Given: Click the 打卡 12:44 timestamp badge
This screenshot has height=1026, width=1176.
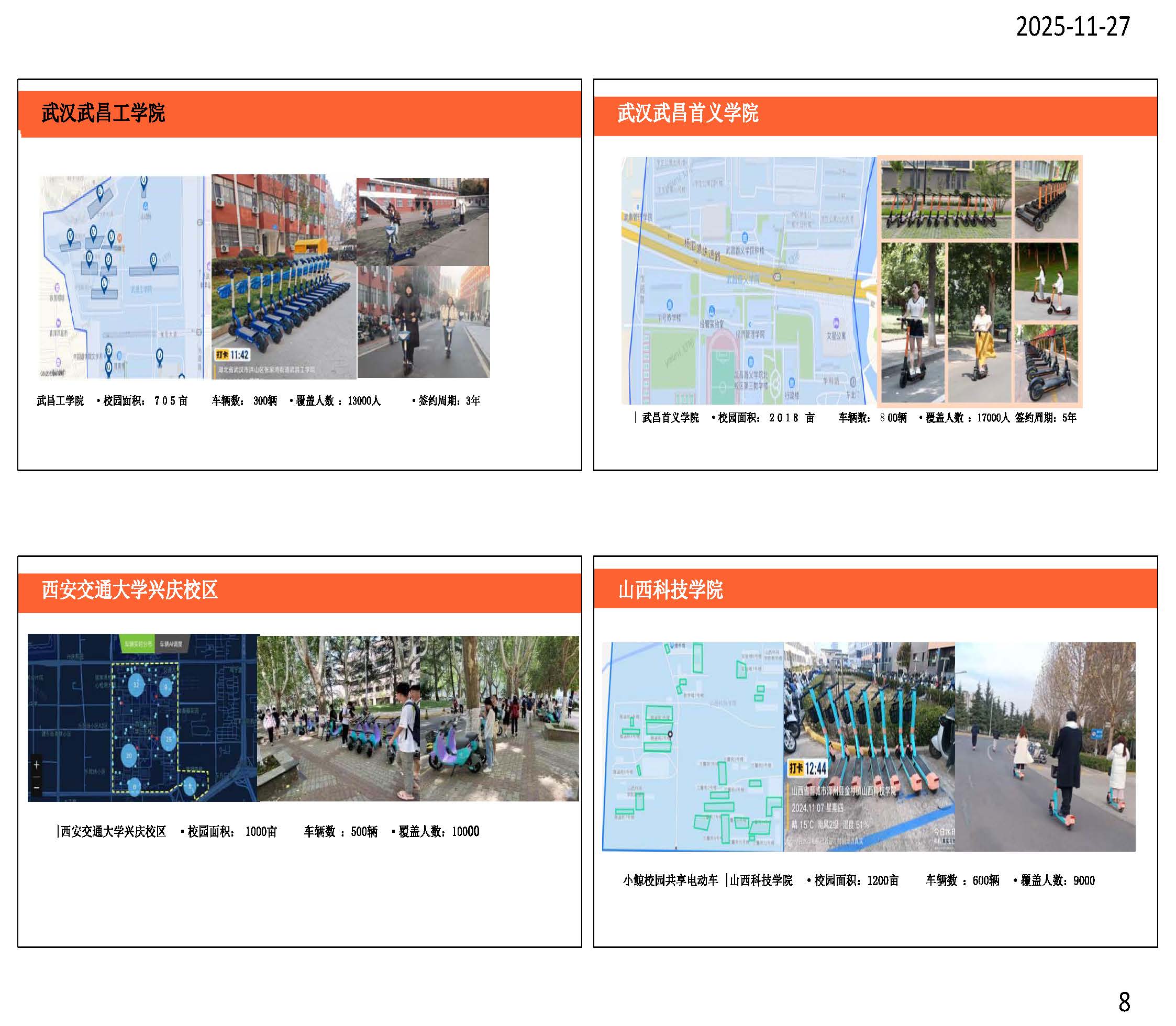Looking at the screenshot, I should pyautogui.click(x=808, y=768).
